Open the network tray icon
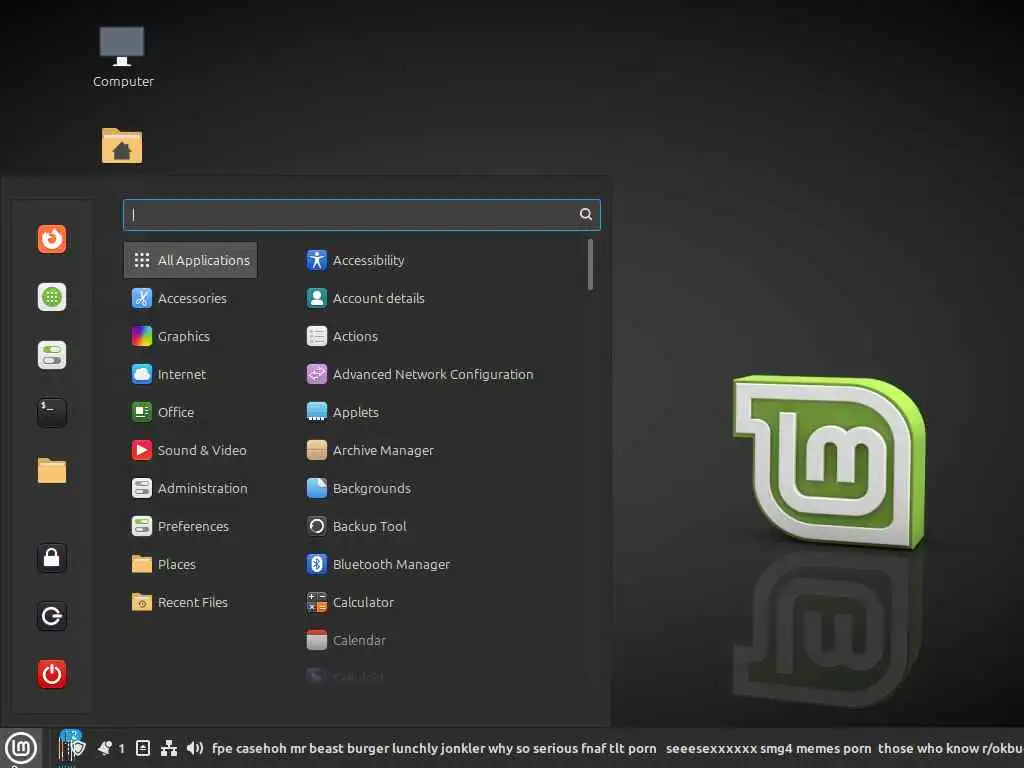 169,748
